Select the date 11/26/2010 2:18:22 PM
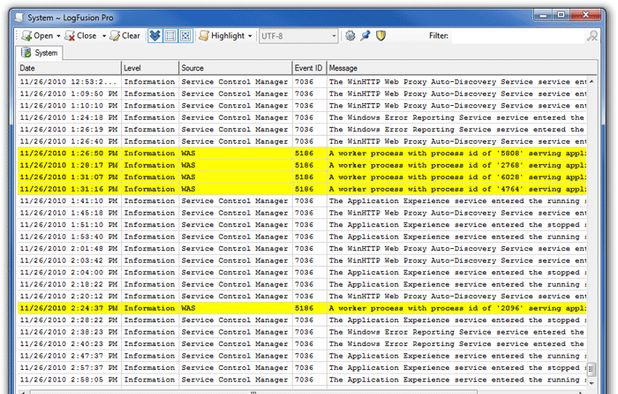This screenshot has height=394, width=618. 69,284
